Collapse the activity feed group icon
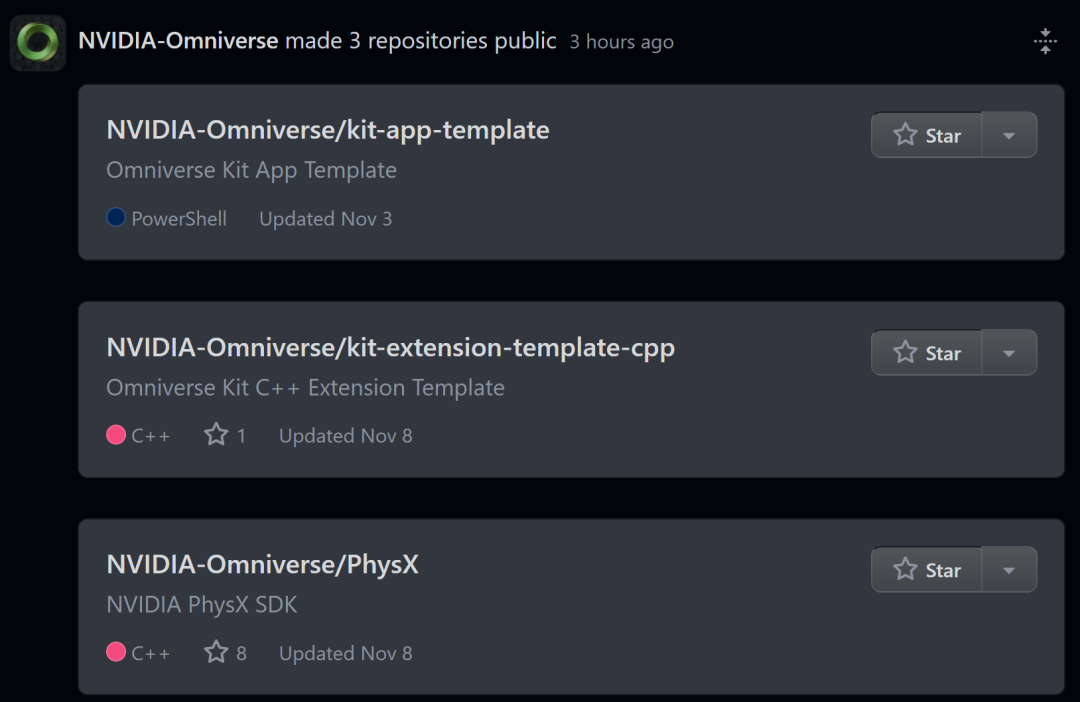The width and height of the screenshot is (1080, 702). tap(1045, 42)
